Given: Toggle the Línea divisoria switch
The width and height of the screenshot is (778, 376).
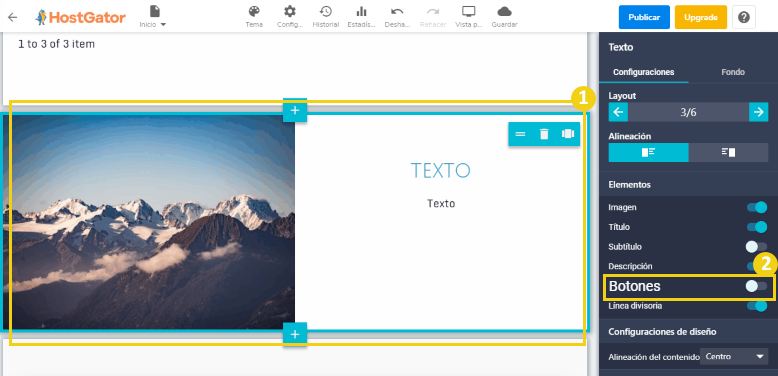Looking at the screenshot, I should [x=757, y=306].
